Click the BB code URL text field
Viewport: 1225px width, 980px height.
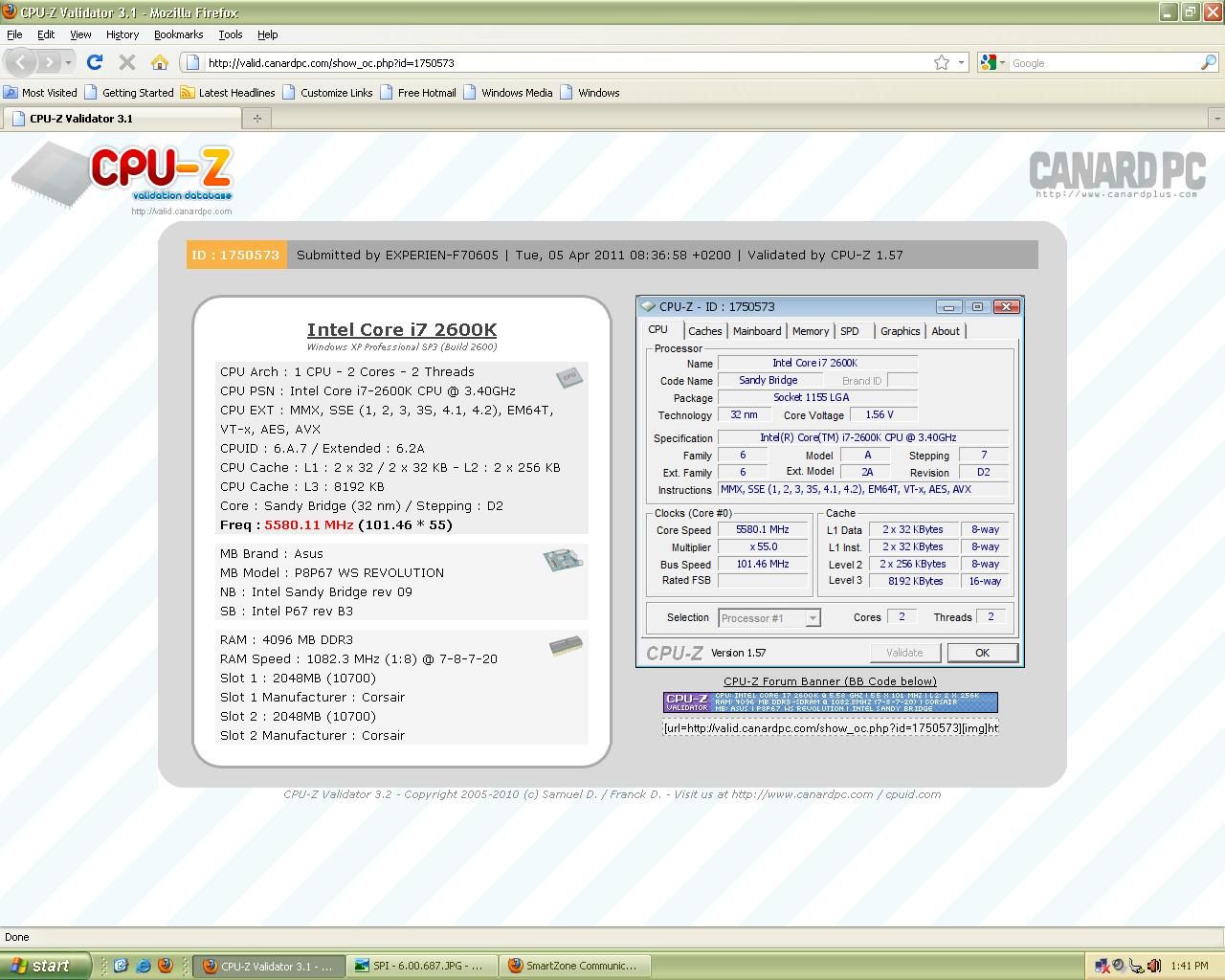click(831, 728)
